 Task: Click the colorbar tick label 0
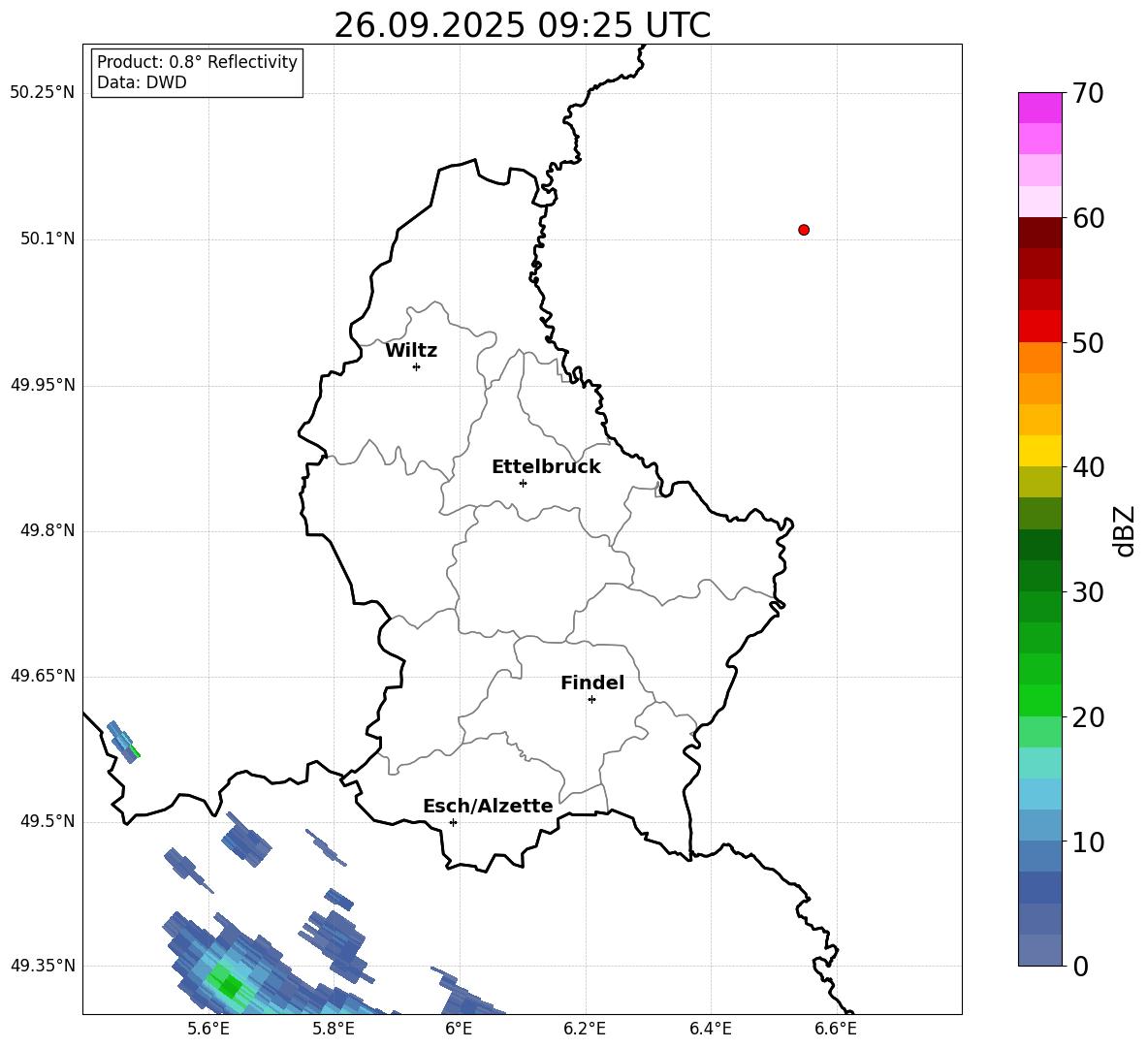click(x=1080, y=966)
